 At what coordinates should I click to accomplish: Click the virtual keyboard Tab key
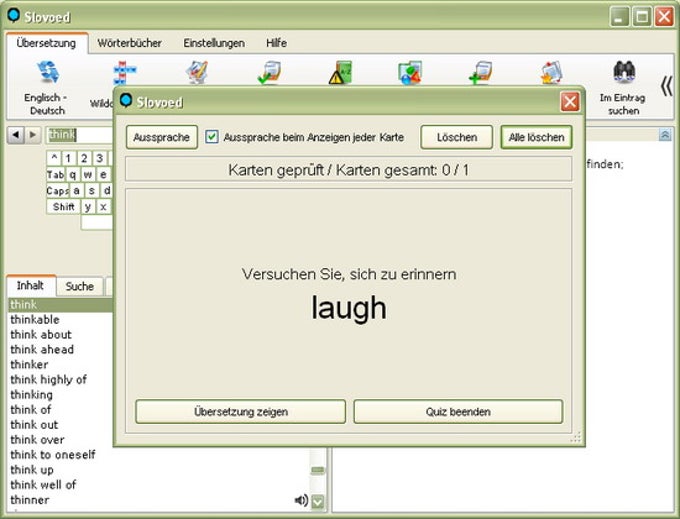pos(56,174)
